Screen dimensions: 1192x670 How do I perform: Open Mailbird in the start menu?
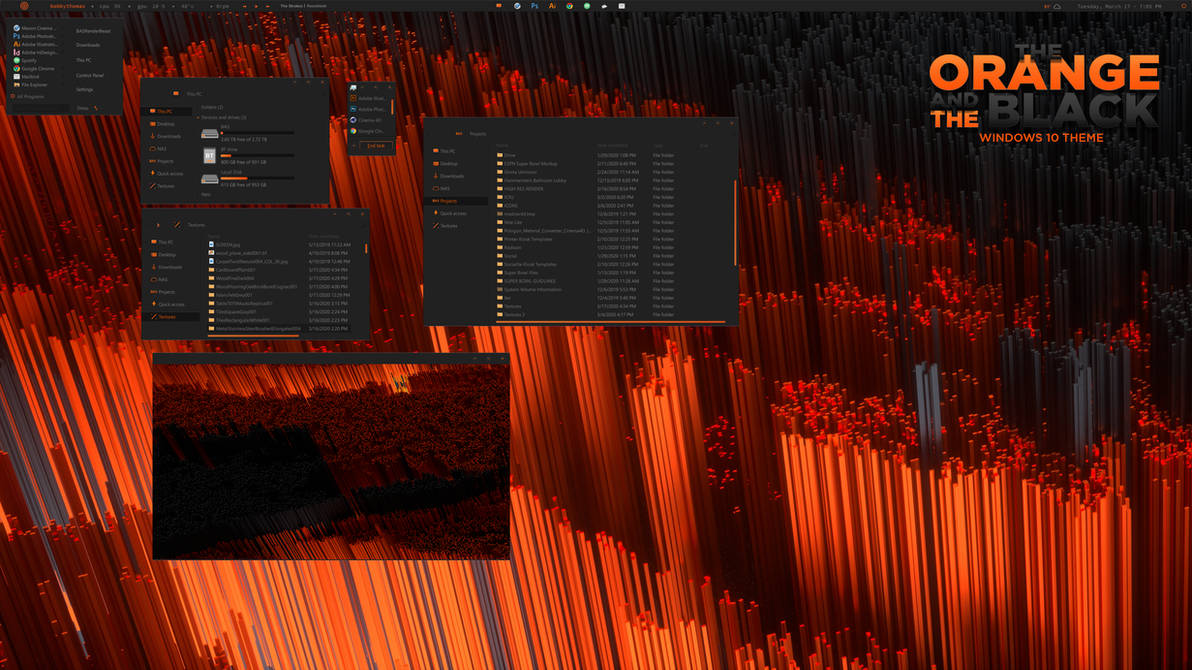tap(27, 77)
